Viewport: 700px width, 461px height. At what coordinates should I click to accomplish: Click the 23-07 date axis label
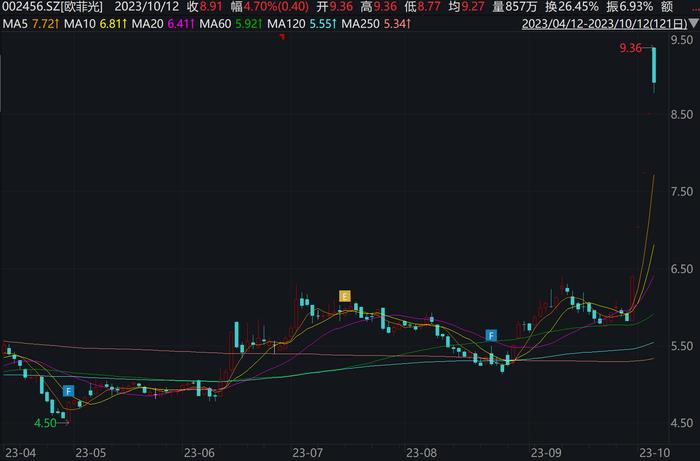[x=308, y=453]
